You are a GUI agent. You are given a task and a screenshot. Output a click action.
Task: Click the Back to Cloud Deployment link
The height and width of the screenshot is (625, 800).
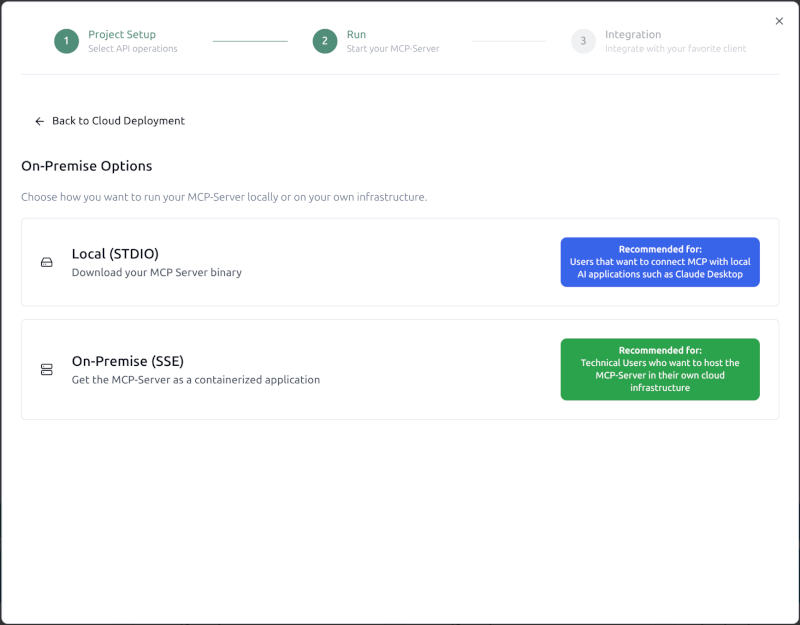click(x=118, y=121)
